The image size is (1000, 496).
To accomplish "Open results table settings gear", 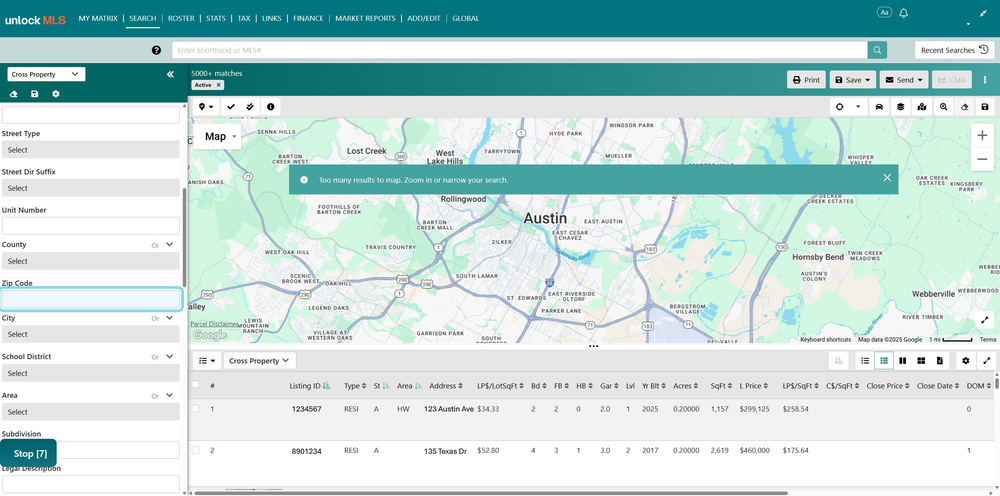I will point(966,361).
